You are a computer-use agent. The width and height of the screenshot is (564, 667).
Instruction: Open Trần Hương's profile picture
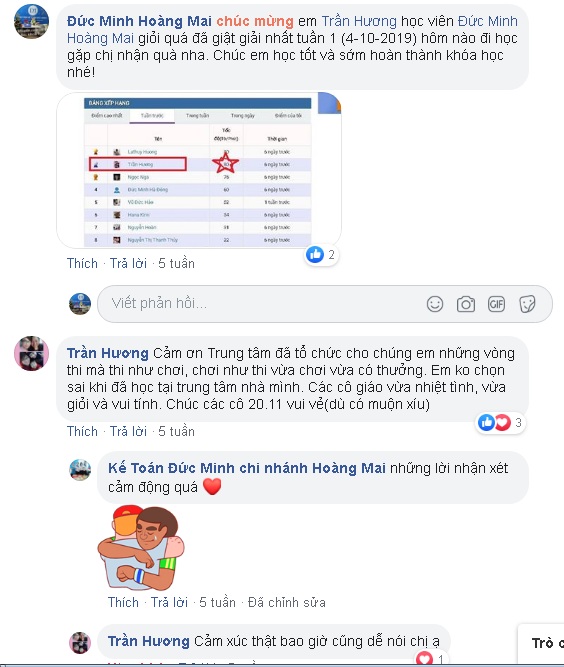tap(31, 353)
